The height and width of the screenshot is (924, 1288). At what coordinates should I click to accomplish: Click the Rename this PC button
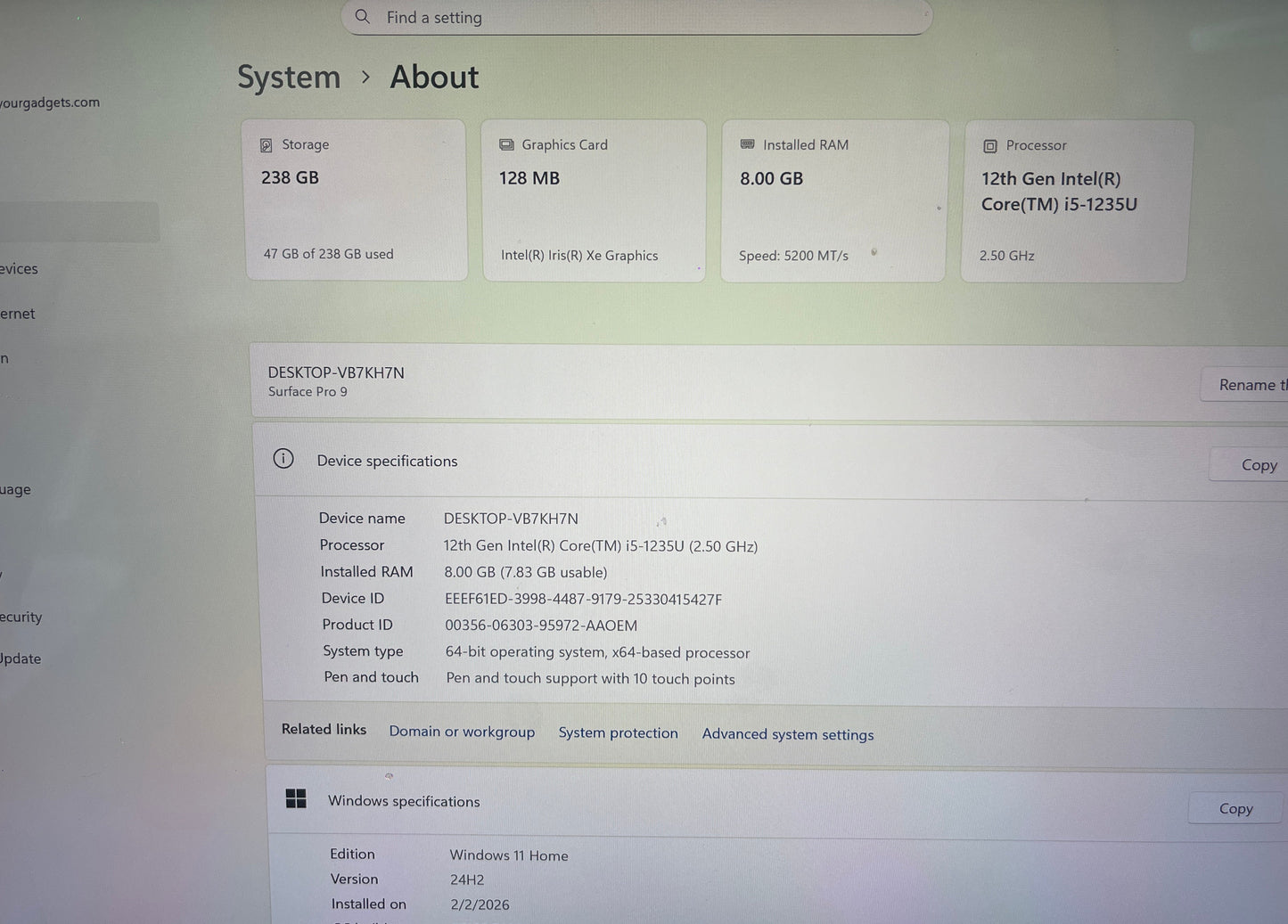coord(1244,385)
